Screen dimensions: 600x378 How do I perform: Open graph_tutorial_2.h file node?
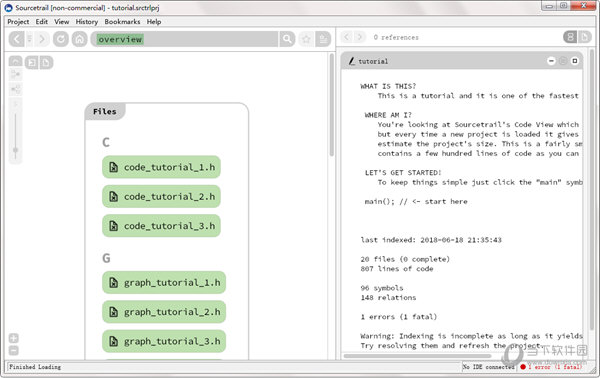point(164,312)
